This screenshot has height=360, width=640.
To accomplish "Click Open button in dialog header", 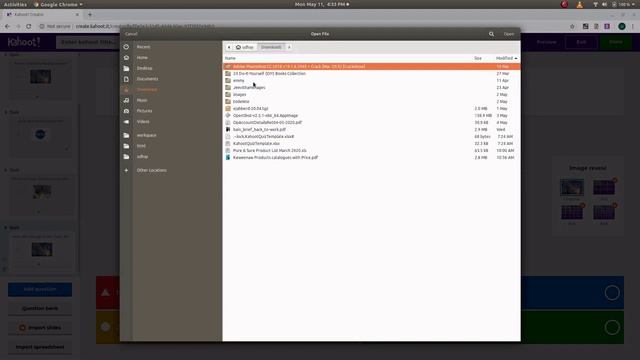I will point(509,34).
